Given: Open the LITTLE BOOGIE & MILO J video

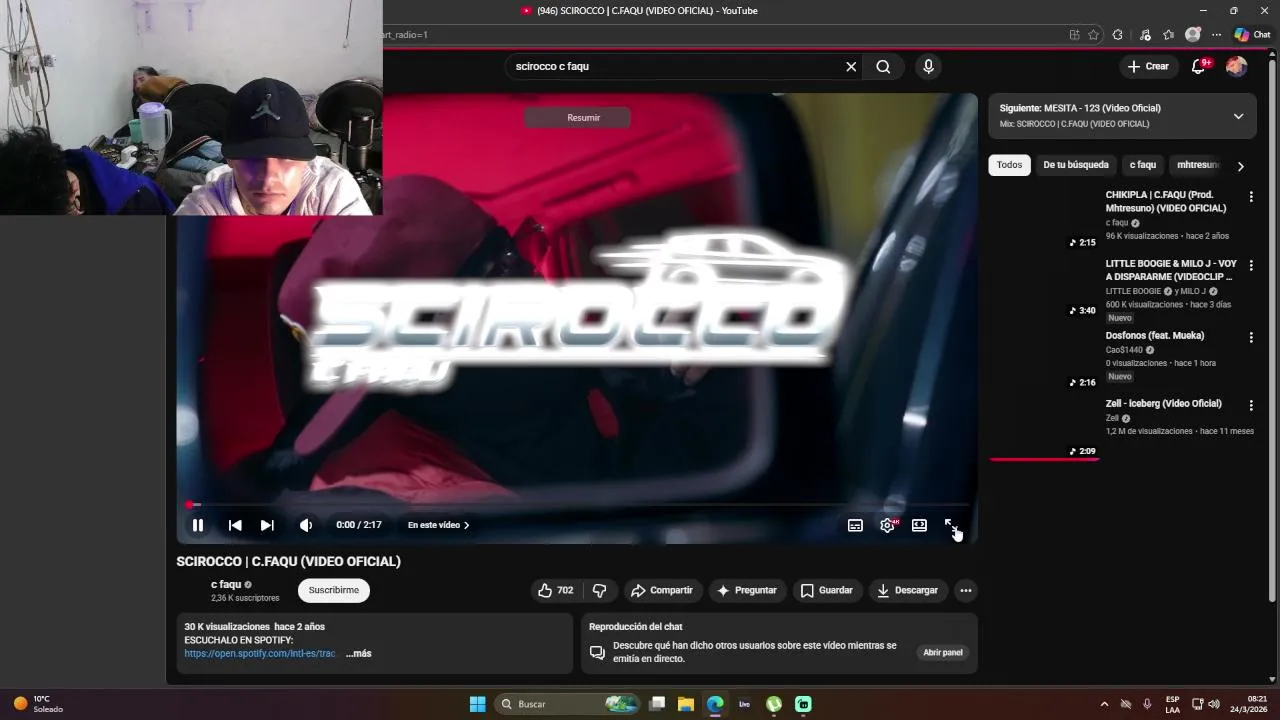Looking at the screenshot, I should pos(1171,270).
